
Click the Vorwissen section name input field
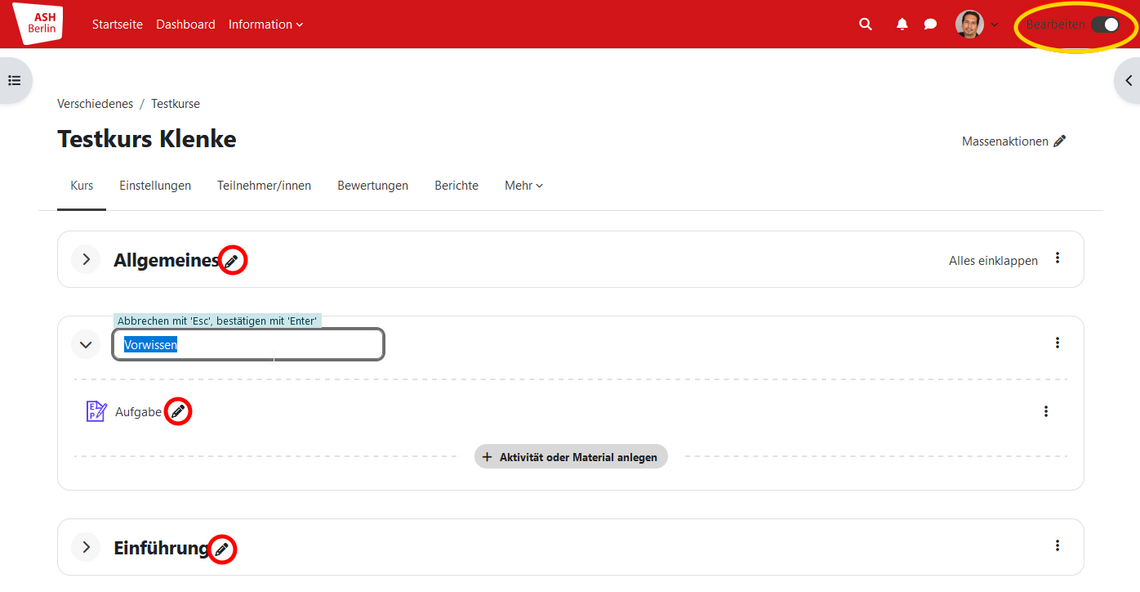248,344
